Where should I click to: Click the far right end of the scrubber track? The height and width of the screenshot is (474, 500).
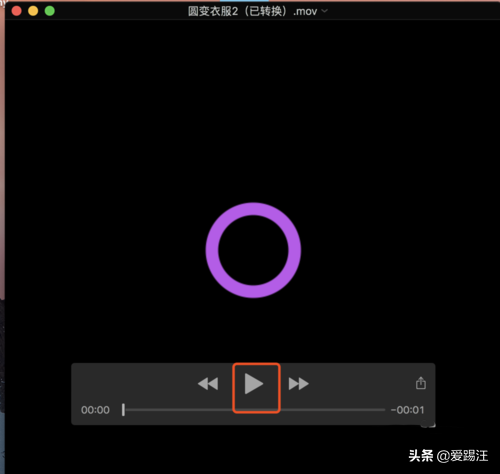click(383, 410)
